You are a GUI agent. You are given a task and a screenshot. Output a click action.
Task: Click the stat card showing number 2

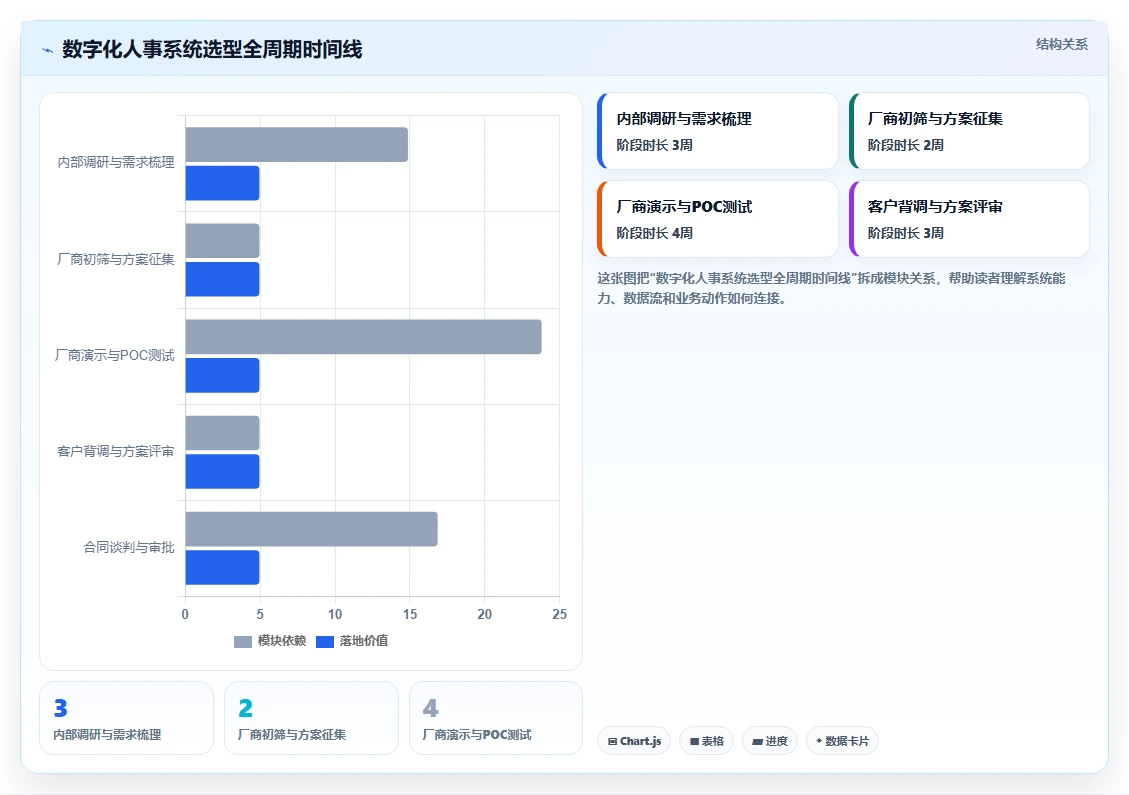coord(311,718)
